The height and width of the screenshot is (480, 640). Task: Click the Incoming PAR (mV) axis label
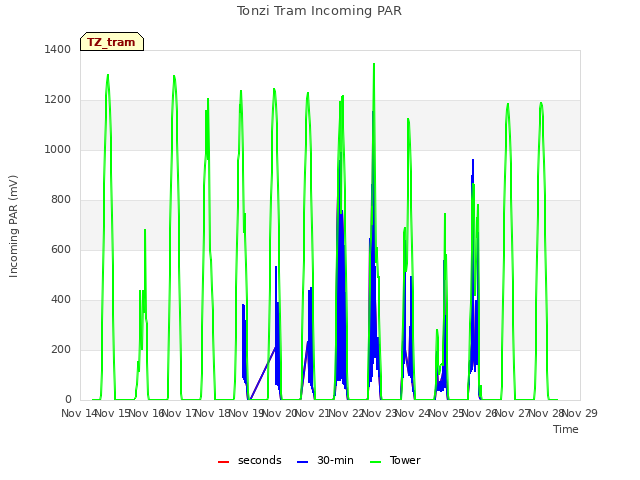click(x=13, y=227)
